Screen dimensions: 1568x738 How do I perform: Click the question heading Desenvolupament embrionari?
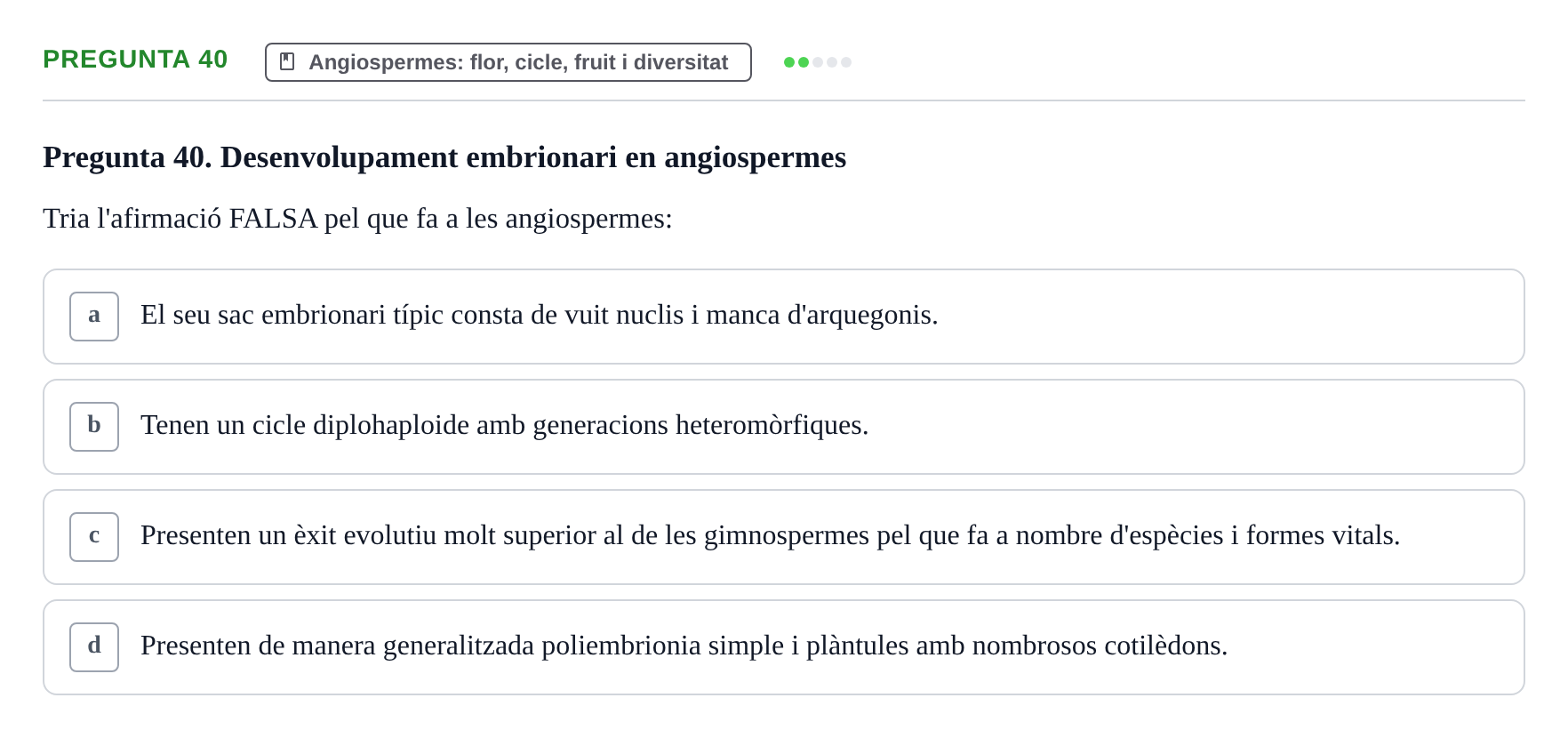(444, 157)
